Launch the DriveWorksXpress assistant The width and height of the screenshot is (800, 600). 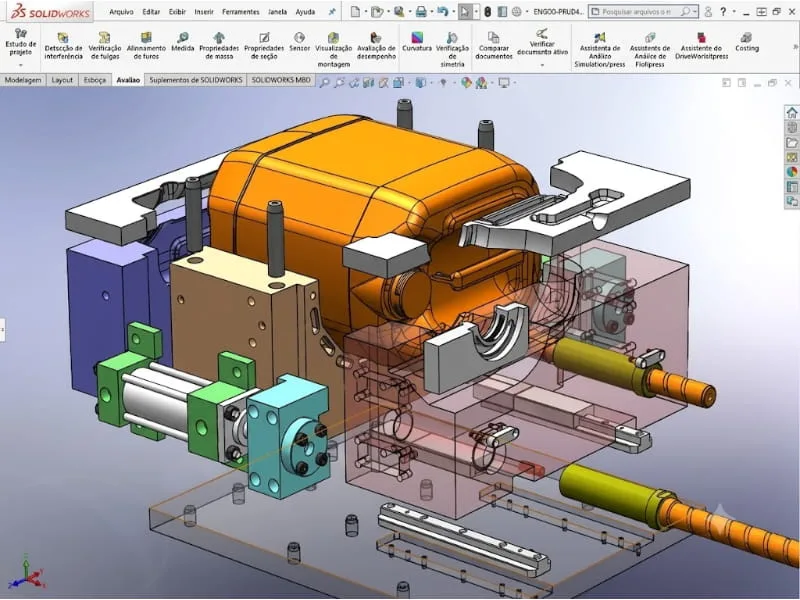tap(702, 45)
